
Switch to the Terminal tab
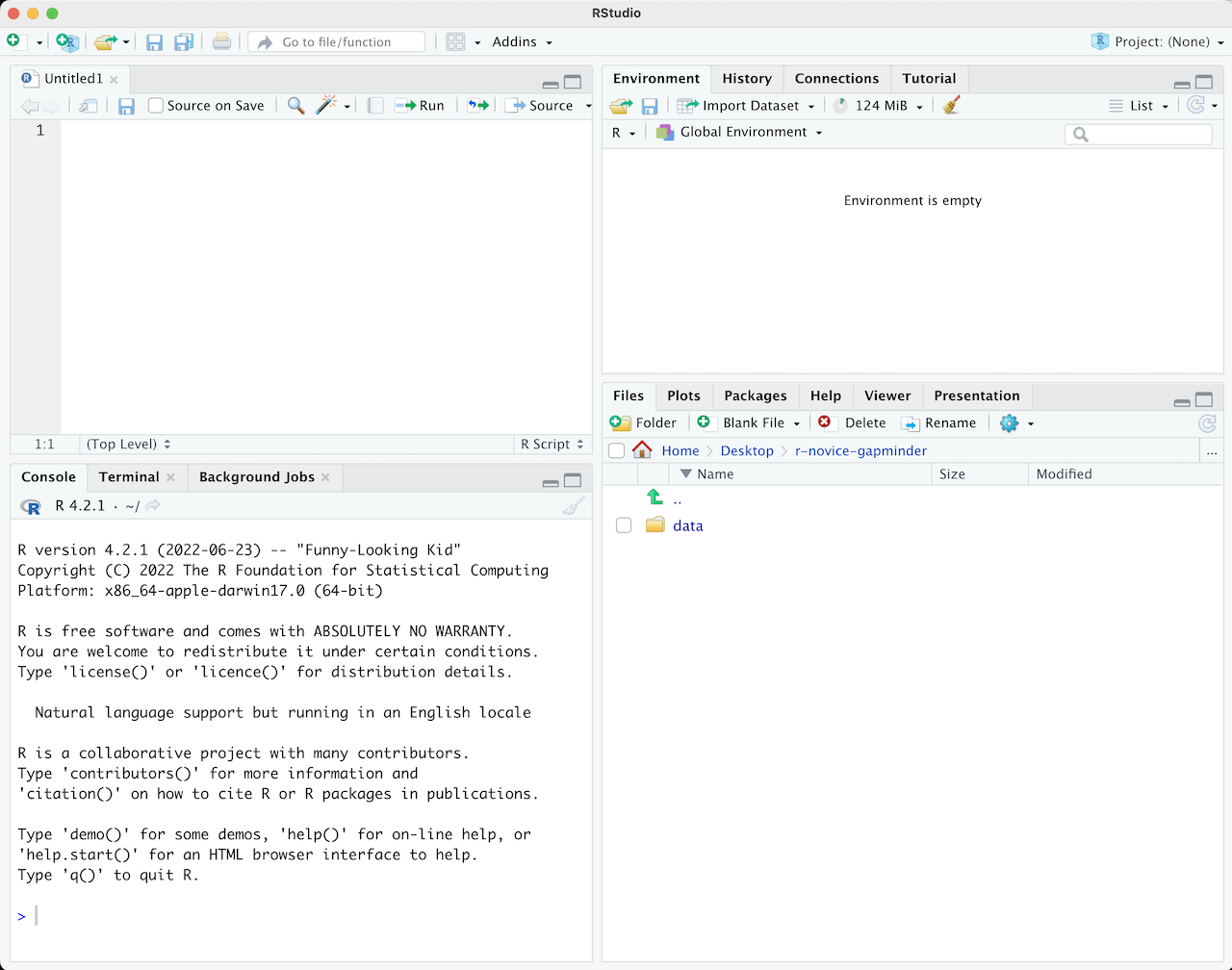pos(129,476)
